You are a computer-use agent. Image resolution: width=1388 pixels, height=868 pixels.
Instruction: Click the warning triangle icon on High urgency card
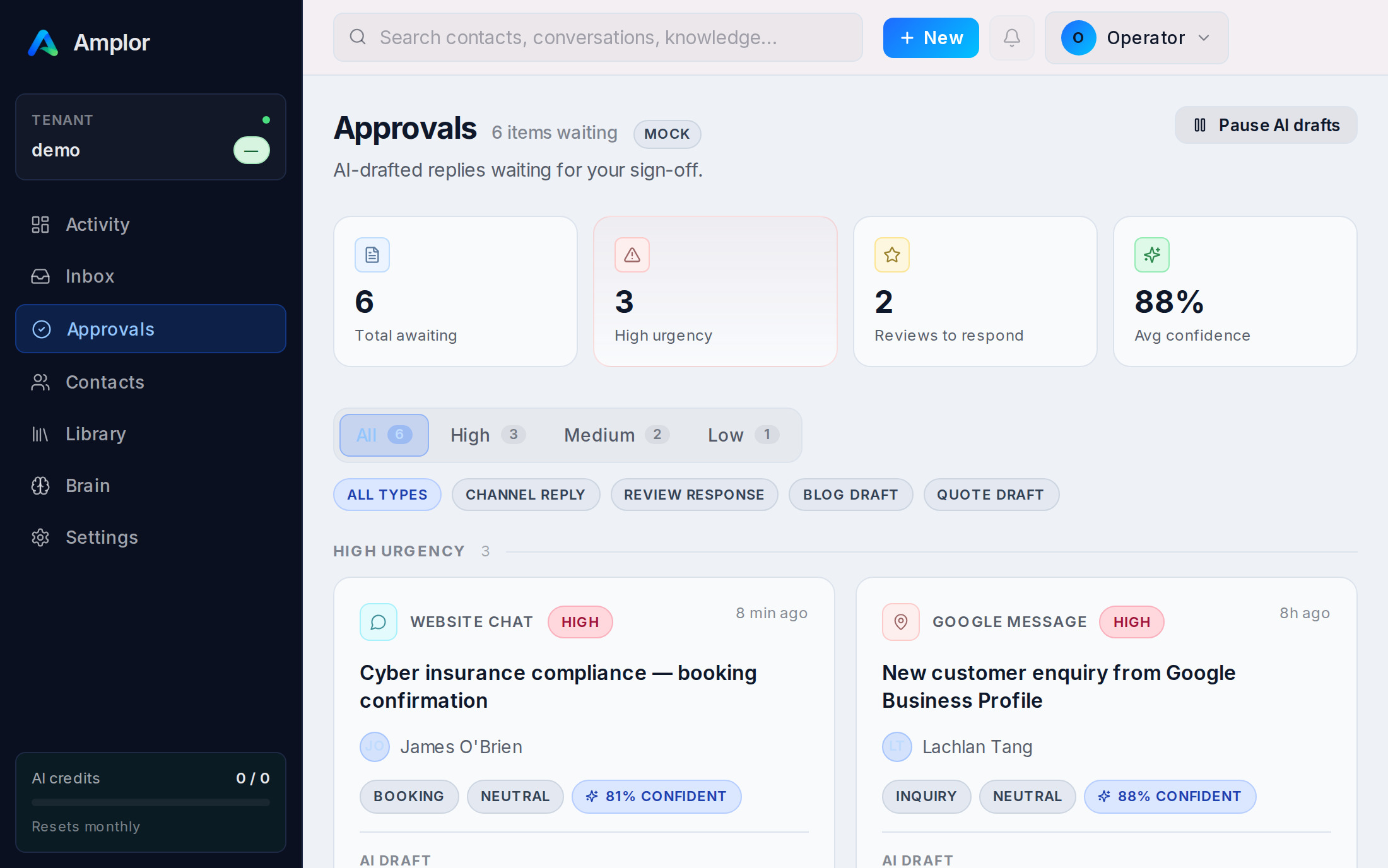tap(632, 255)
